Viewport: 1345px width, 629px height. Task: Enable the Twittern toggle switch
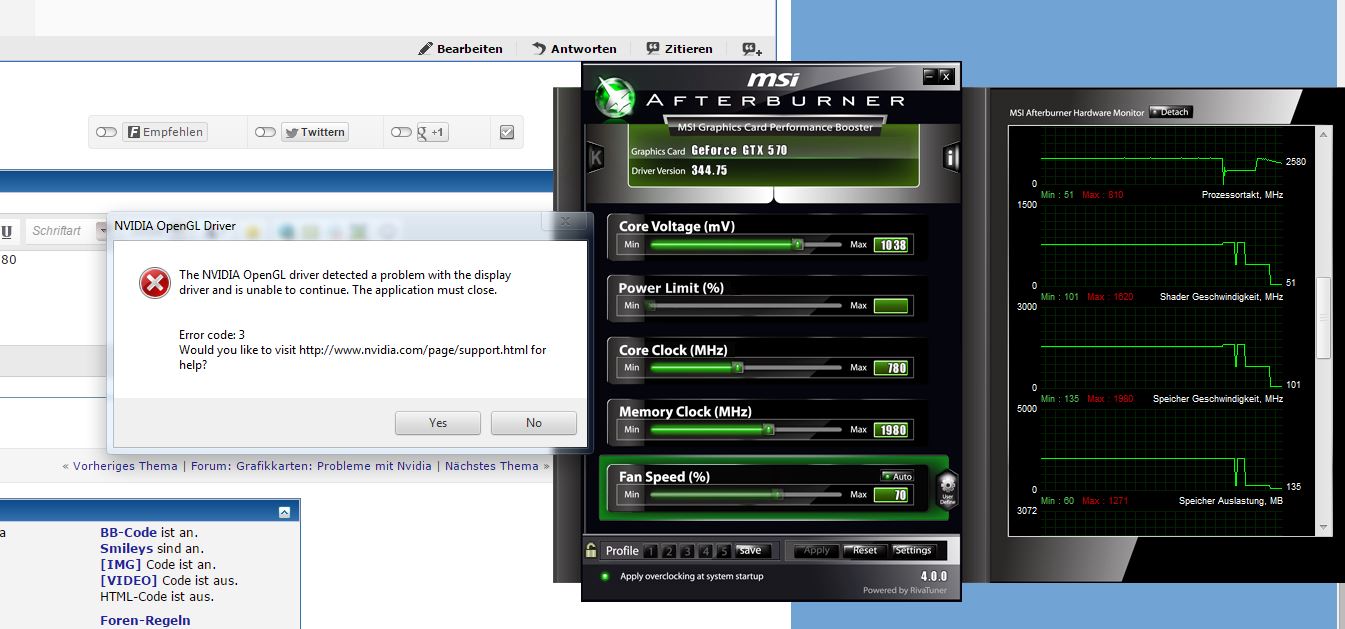[x=265, y=132]
